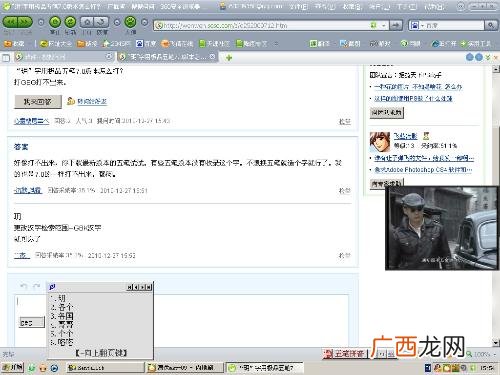Open the 收藏 menu in title bar
500x375 pixels.
(352, 6)
